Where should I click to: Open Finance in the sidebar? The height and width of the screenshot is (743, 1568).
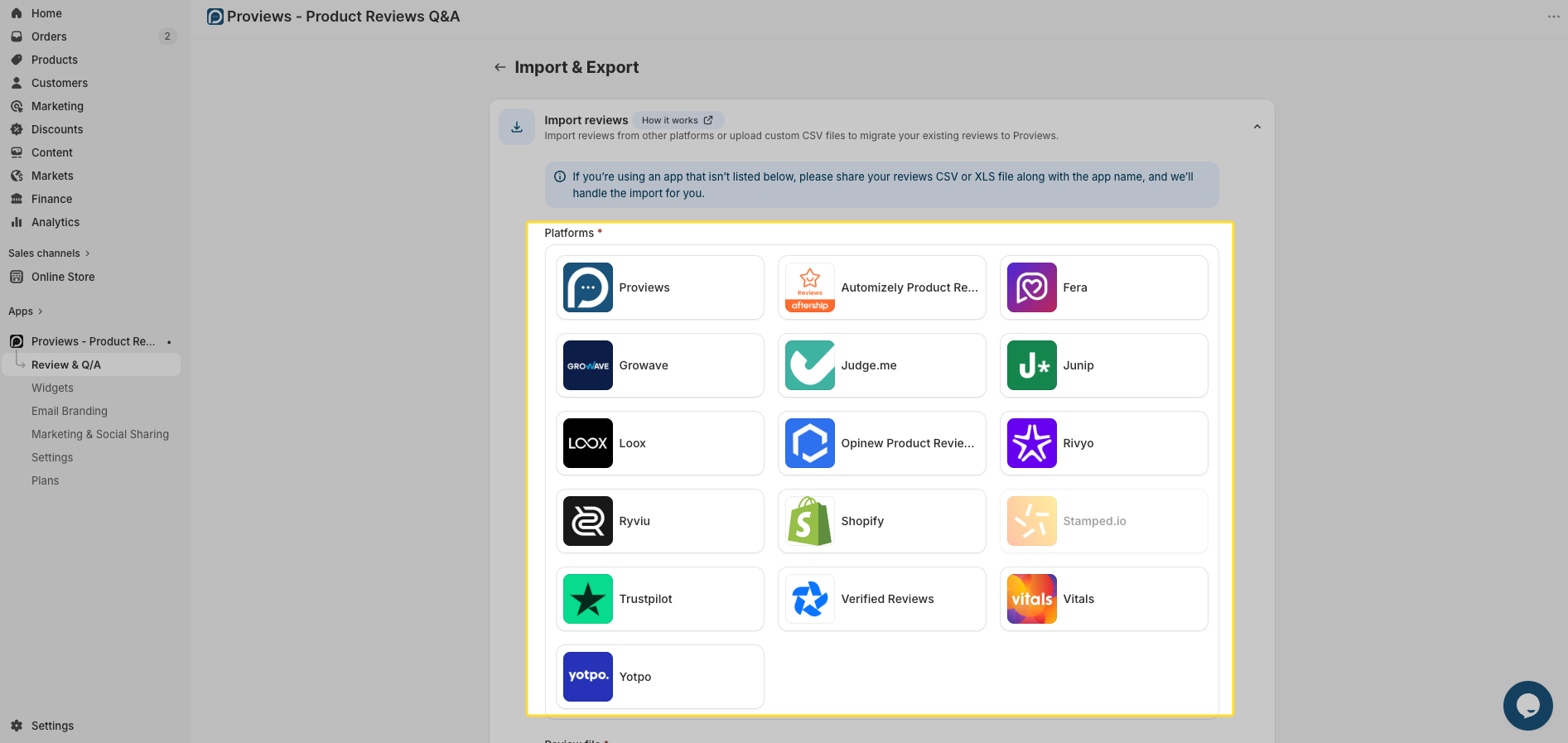click(51, 199)
